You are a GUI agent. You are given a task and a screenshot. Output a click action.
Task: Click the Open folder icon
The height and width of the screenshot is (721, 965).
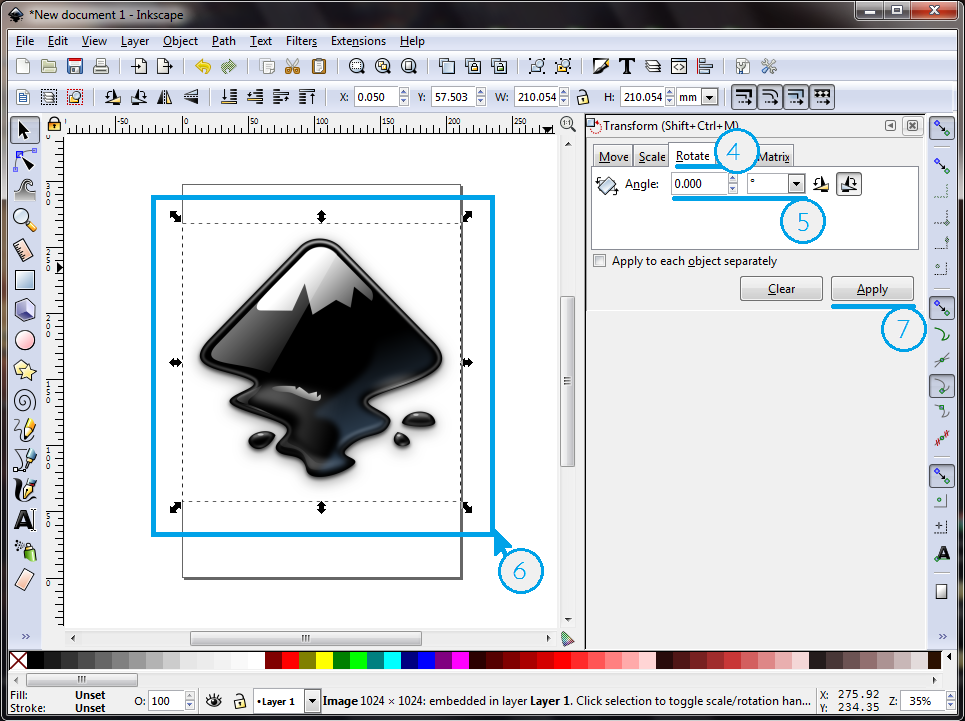tap(49, 66)
